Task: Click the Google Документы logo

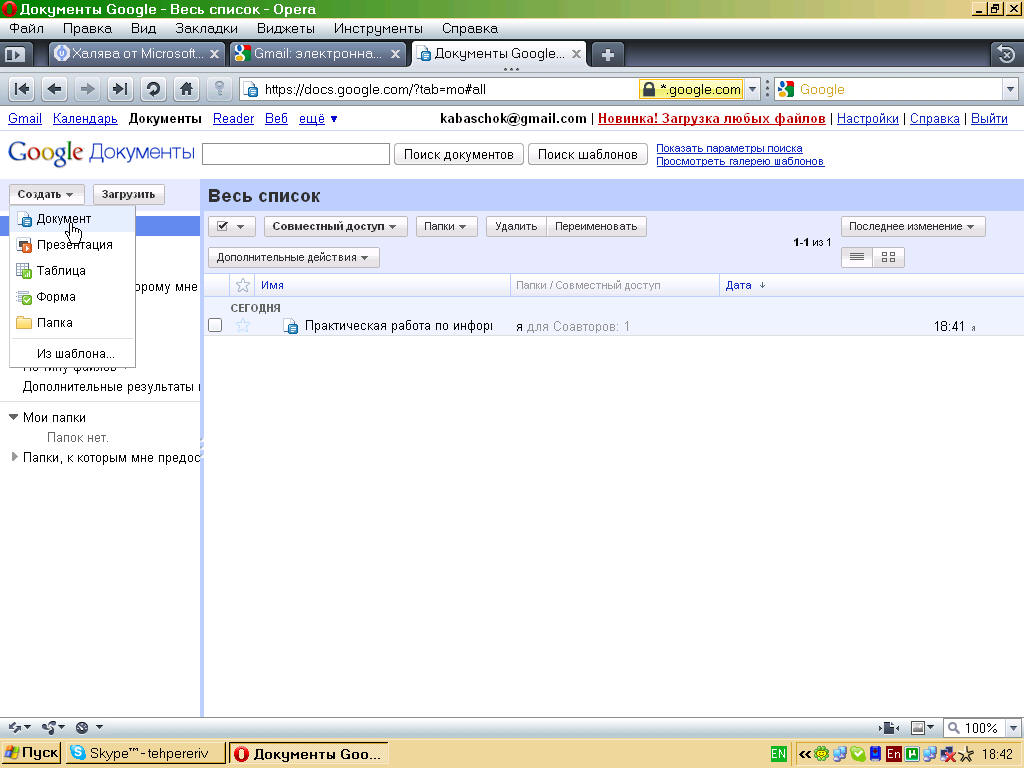Action: pos(101,153)
